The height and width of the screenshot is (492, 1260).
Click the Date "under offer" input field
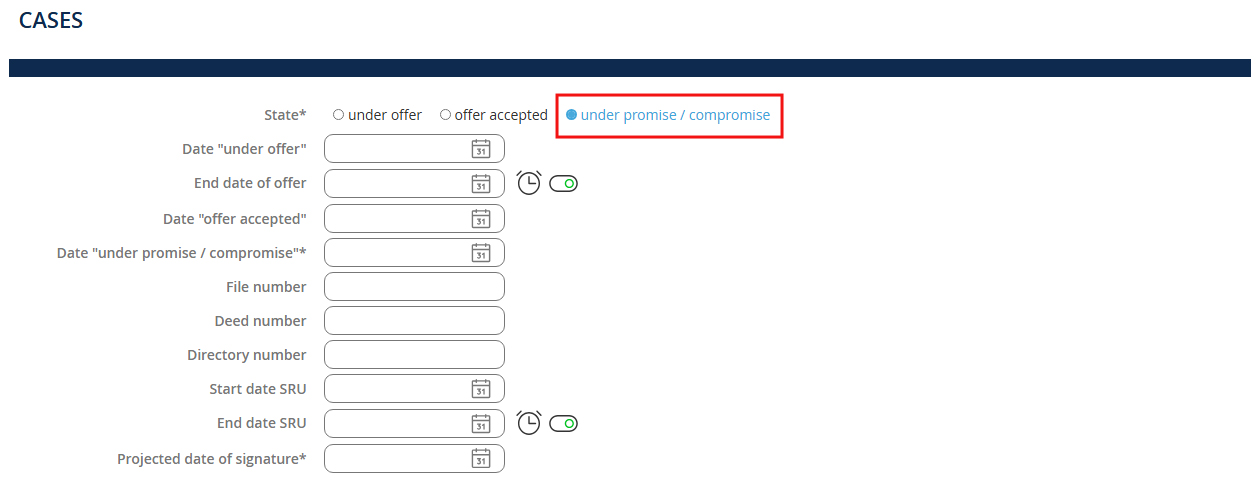pos(396,149)
